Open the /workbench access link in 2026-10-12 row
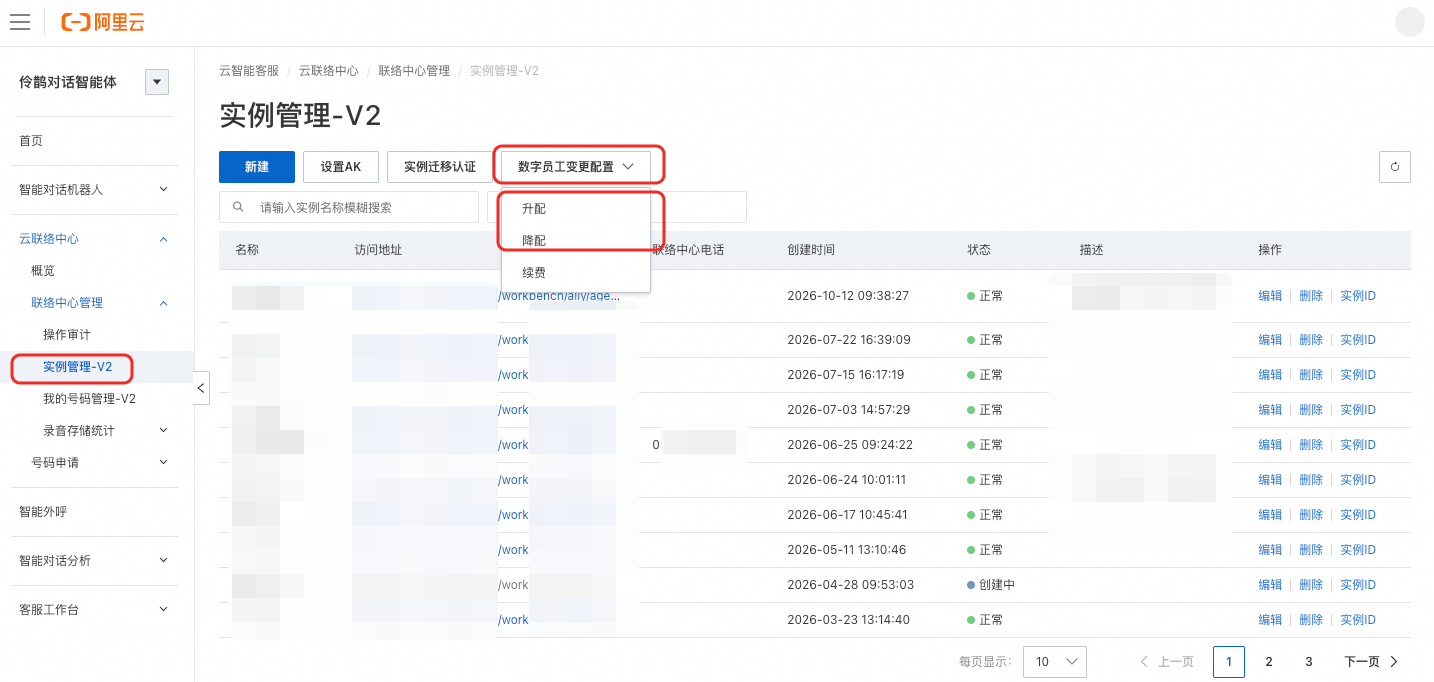This screenshot has width=1434, height=682. [x=559, y=296]
